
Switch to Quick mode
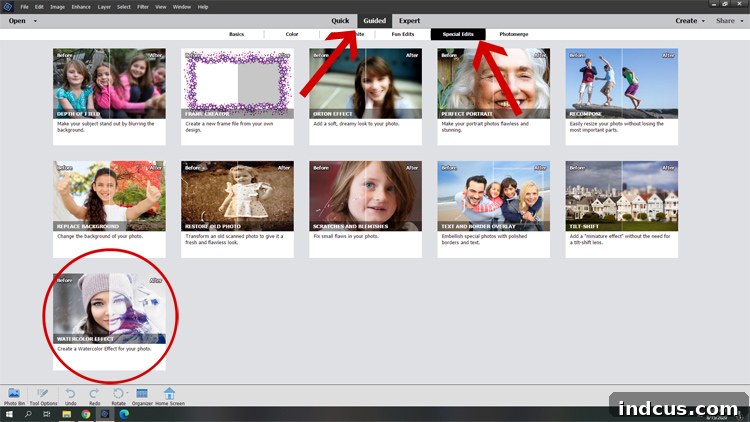(x=340, y=21)
